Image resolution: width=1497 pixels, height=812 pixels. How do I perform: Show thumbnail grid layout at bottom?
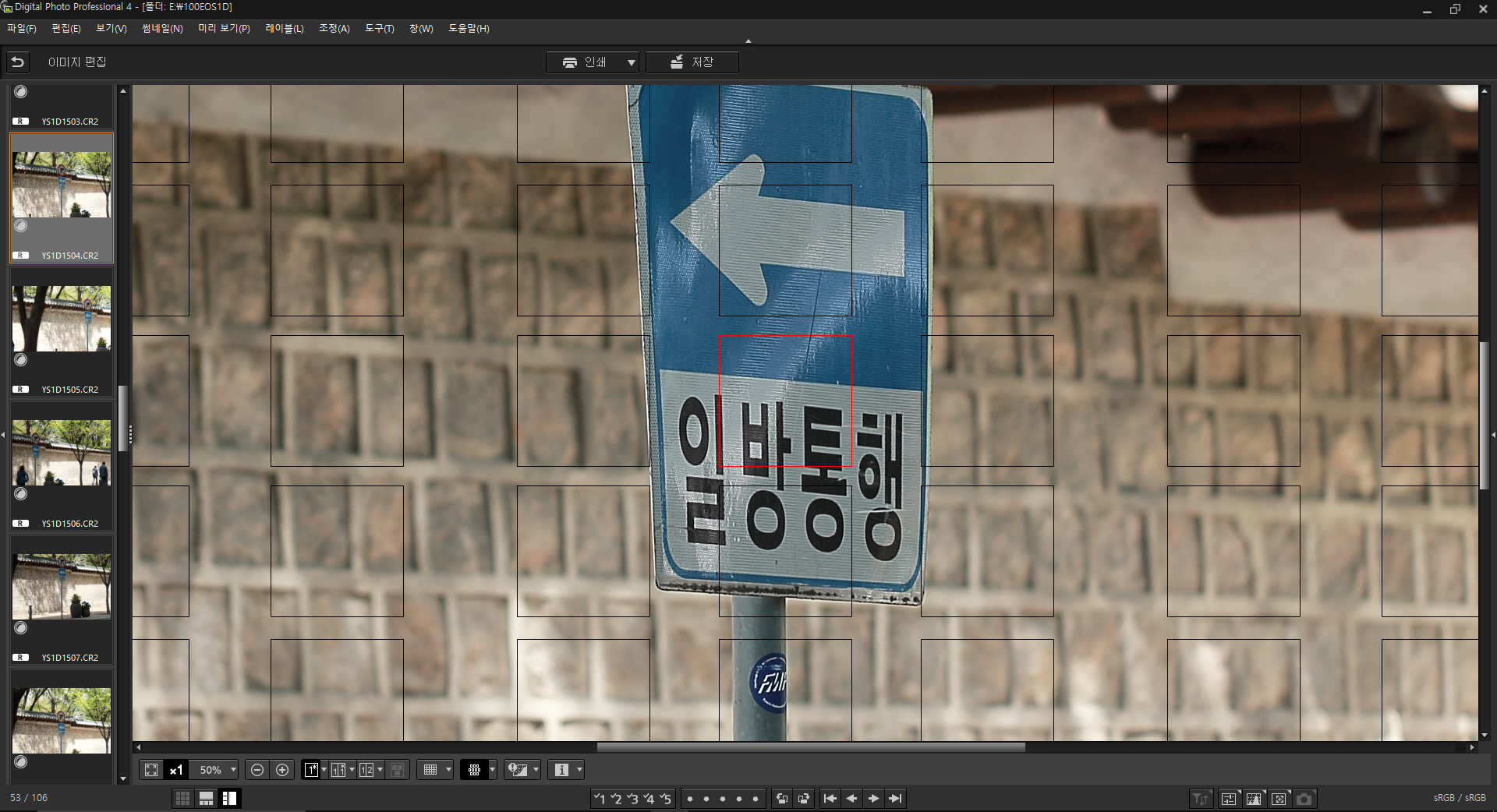pyautogui.click(x=182, y=798)
